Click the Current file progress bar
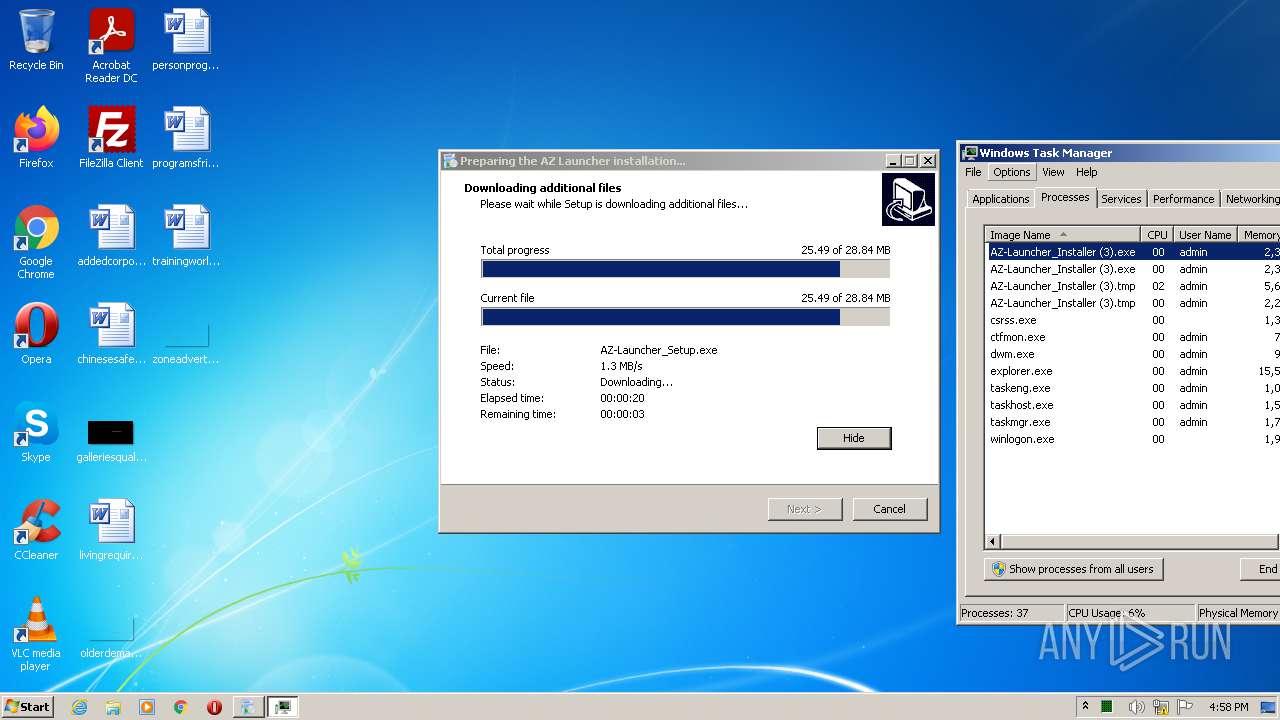Image resolution: width=1280 pixels, height=720 pixels. pyautogui.click(x=685, y=317)
